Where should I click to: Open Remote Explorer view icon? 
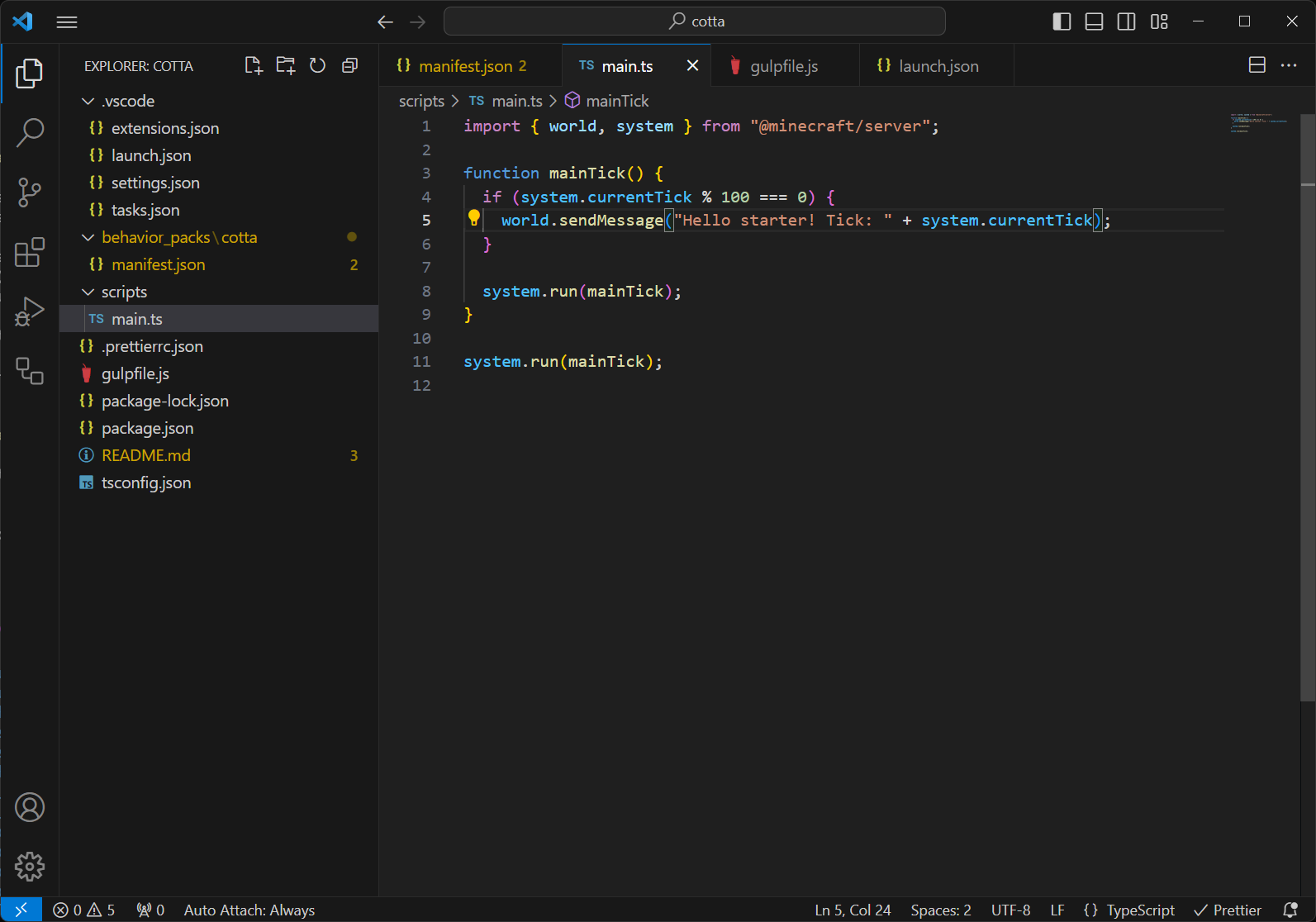(30, 371)
